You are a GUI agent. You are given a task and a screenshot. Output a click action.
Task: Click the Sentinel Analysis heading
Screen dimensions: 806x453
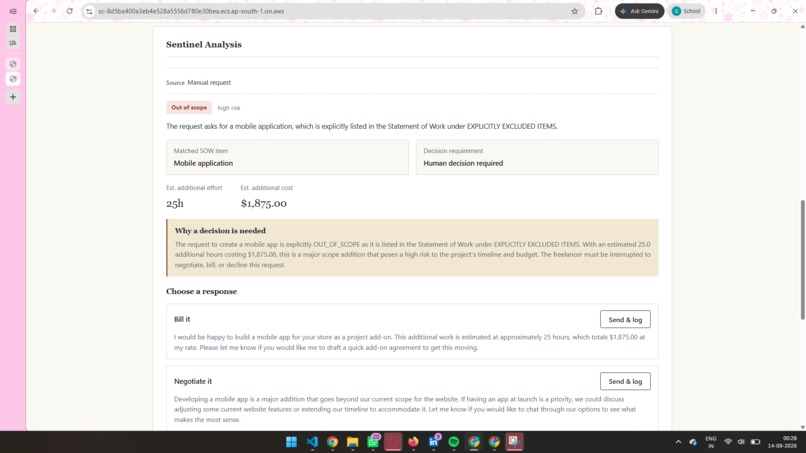204,45
